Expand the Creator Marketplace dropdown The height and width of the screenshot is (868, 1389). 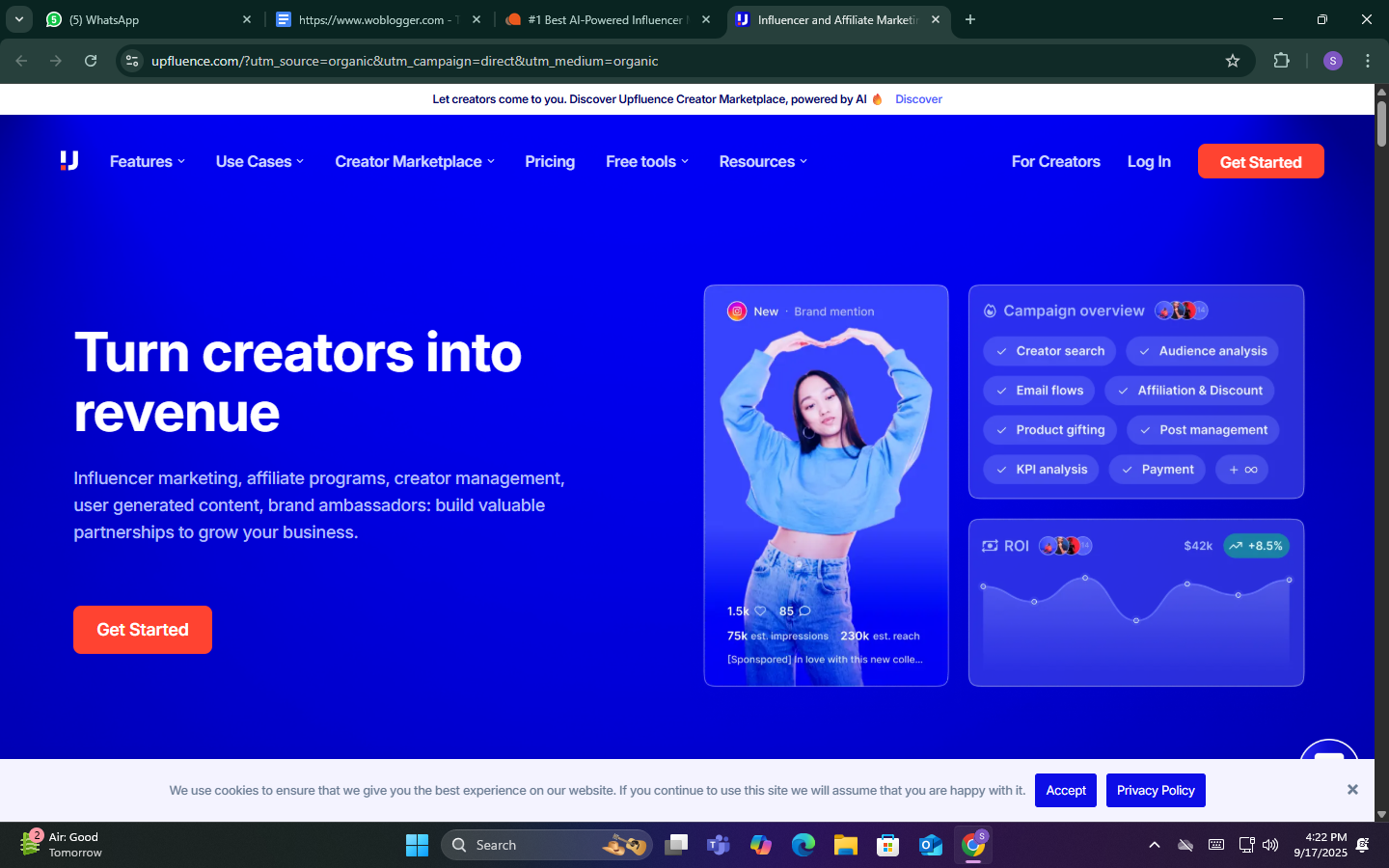[x=414, y=162]
